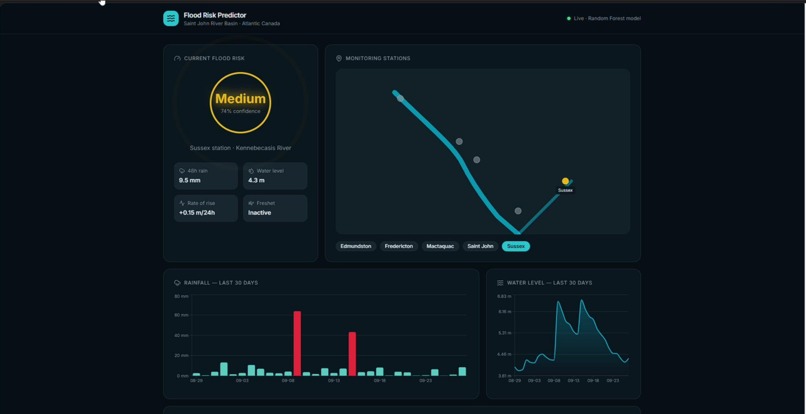The width and height of the screenshot is (806, 414).
Task: Click the Flood Risk Predictor wave logo
Action: [171, 19]
